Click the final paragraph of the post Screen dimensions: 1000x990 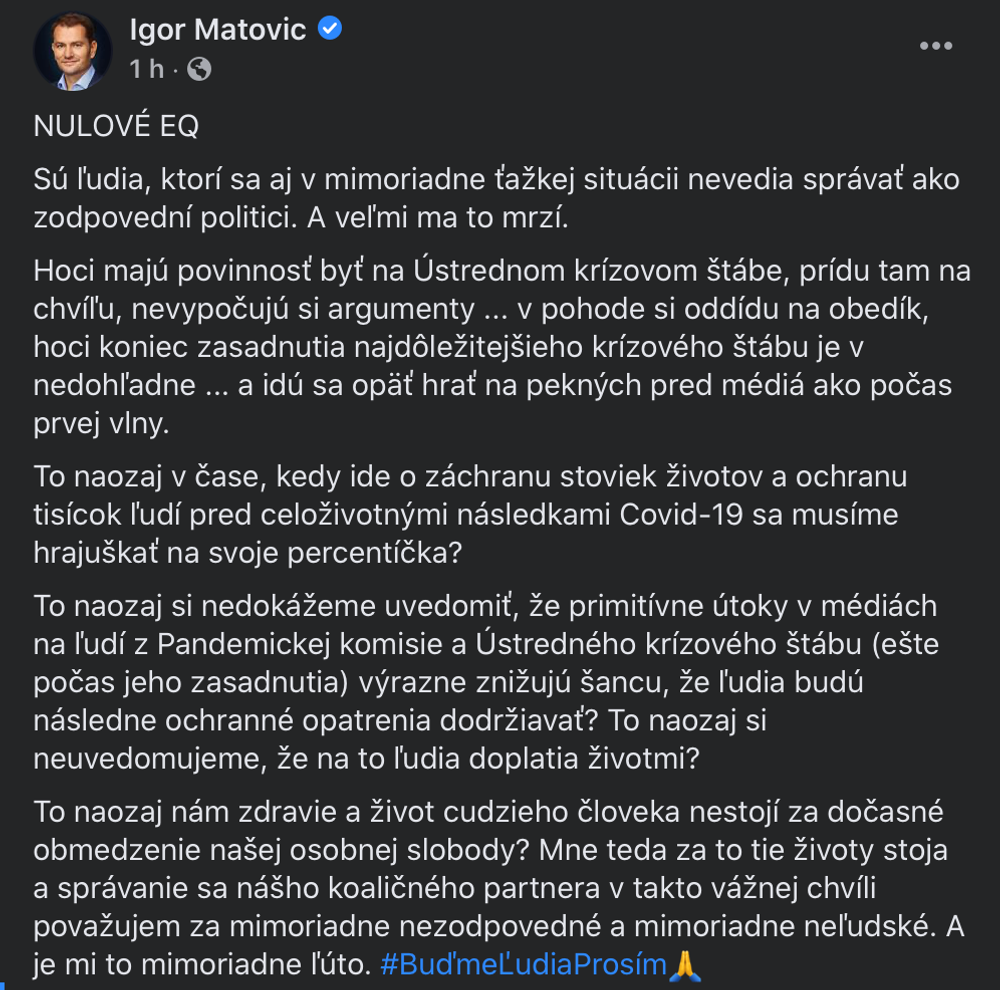[x=490, y=887]
